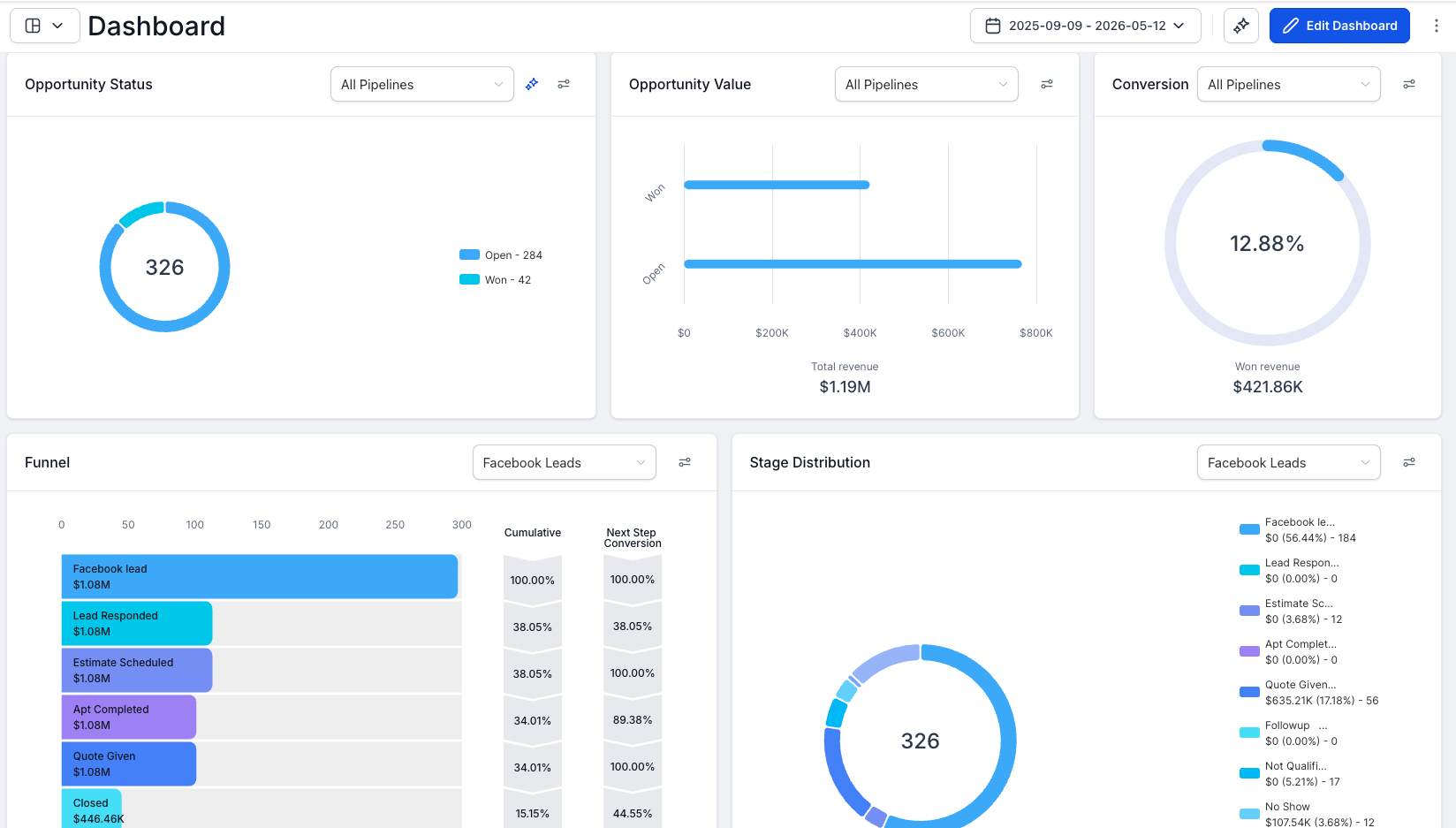The width and height of the screenshot is (1456, 828).
Task: Open the three-dot more options menu
Action: click(x=1437, y=26)
